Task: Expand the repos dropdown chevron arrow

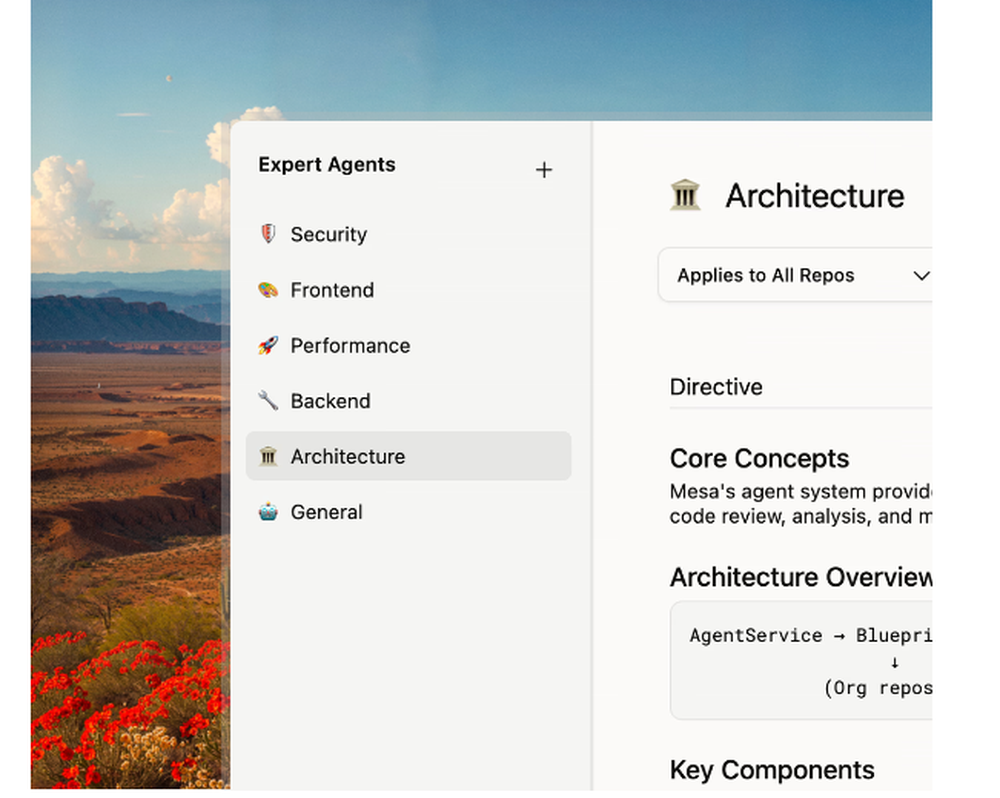Action: tap(921, 276)
